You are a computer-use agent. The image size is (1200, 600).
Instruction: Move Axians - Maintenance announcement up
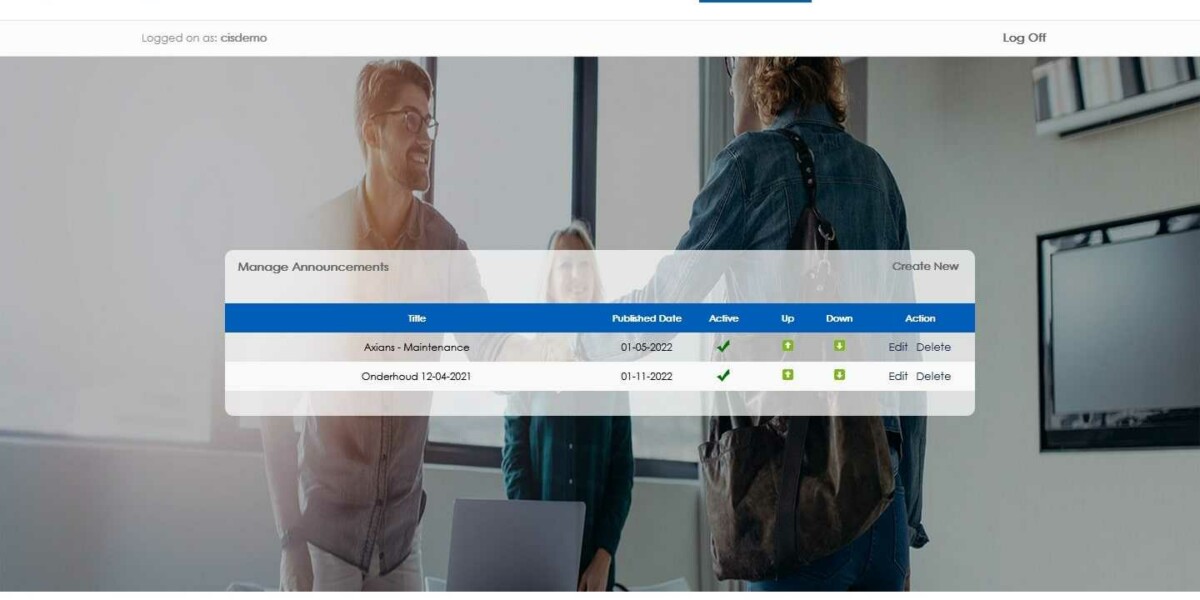(x=788, y=346)
